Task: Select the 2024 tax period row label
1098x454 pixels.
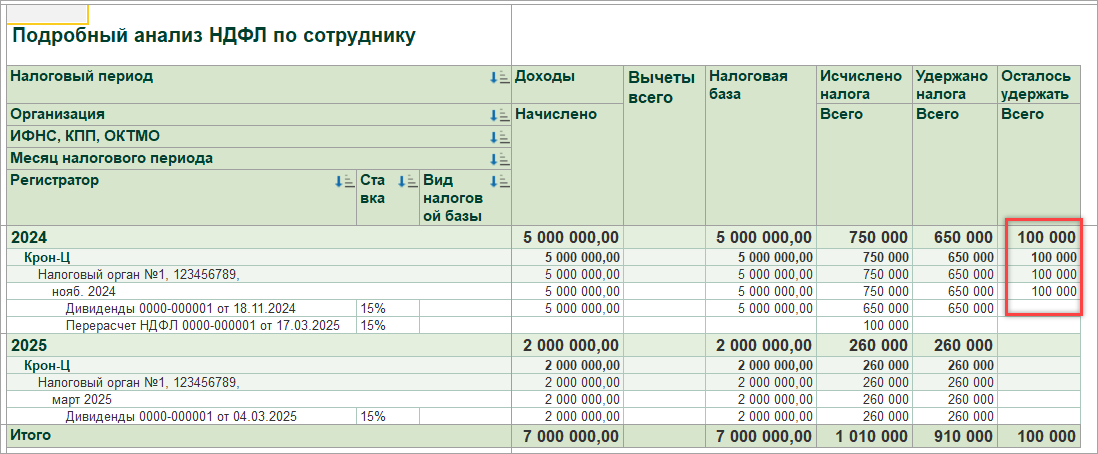Action: pyautogui.click(x=29, y=237)
